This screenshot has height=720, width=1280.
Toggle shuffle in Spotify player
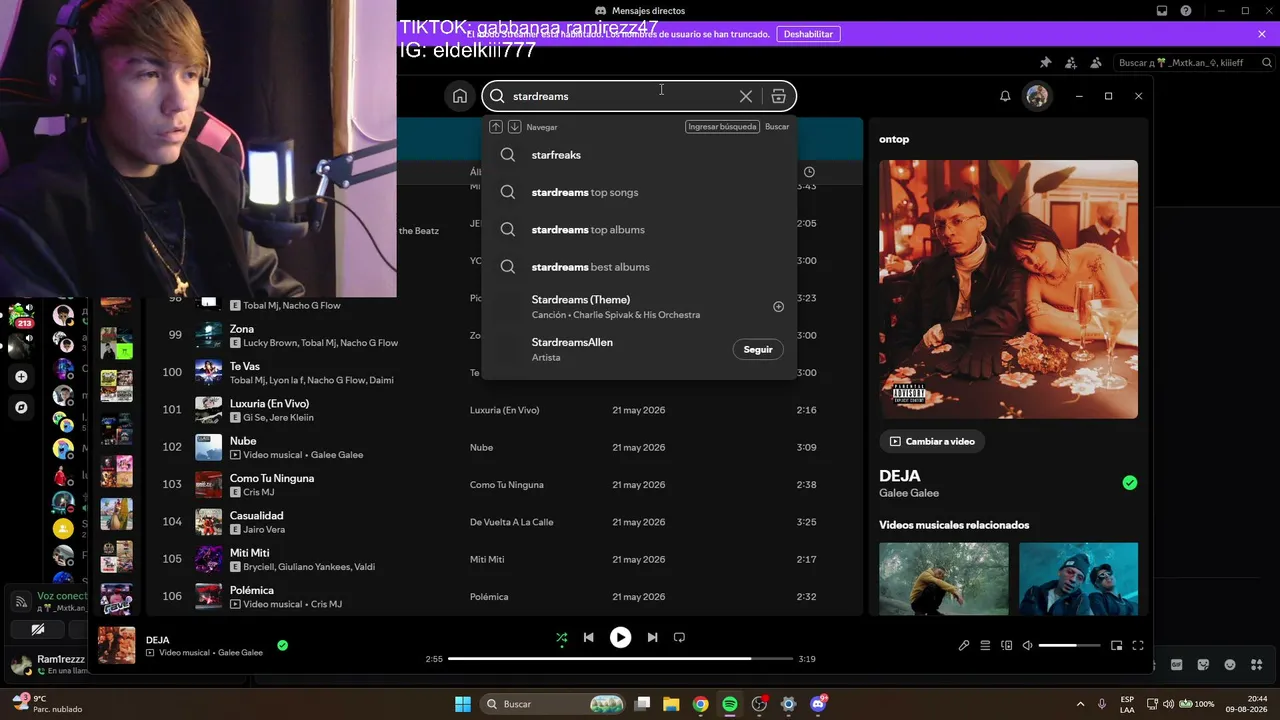[x=562, y=637]
